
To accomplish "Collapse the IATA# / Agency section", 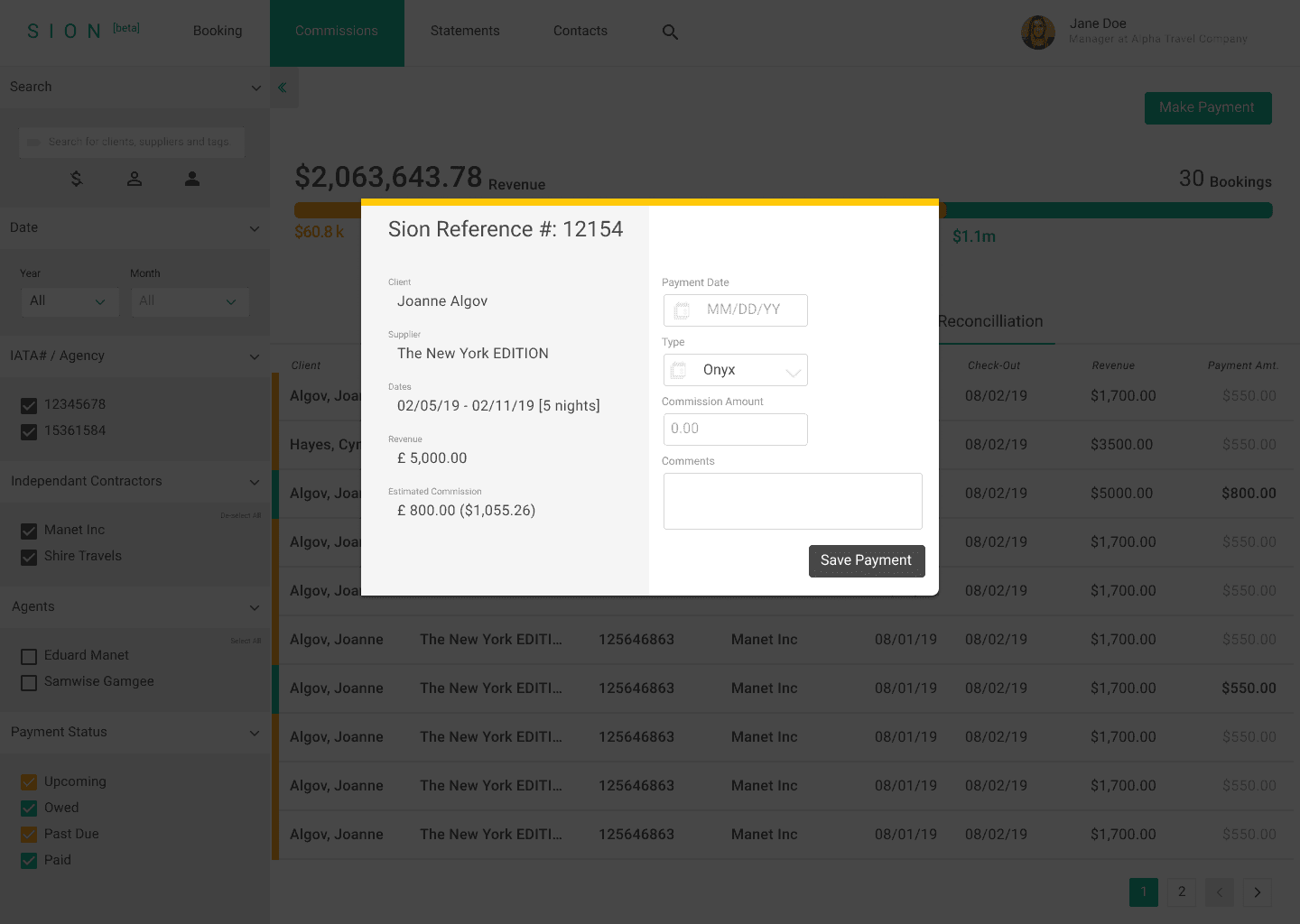I will [x=254, y=356].
